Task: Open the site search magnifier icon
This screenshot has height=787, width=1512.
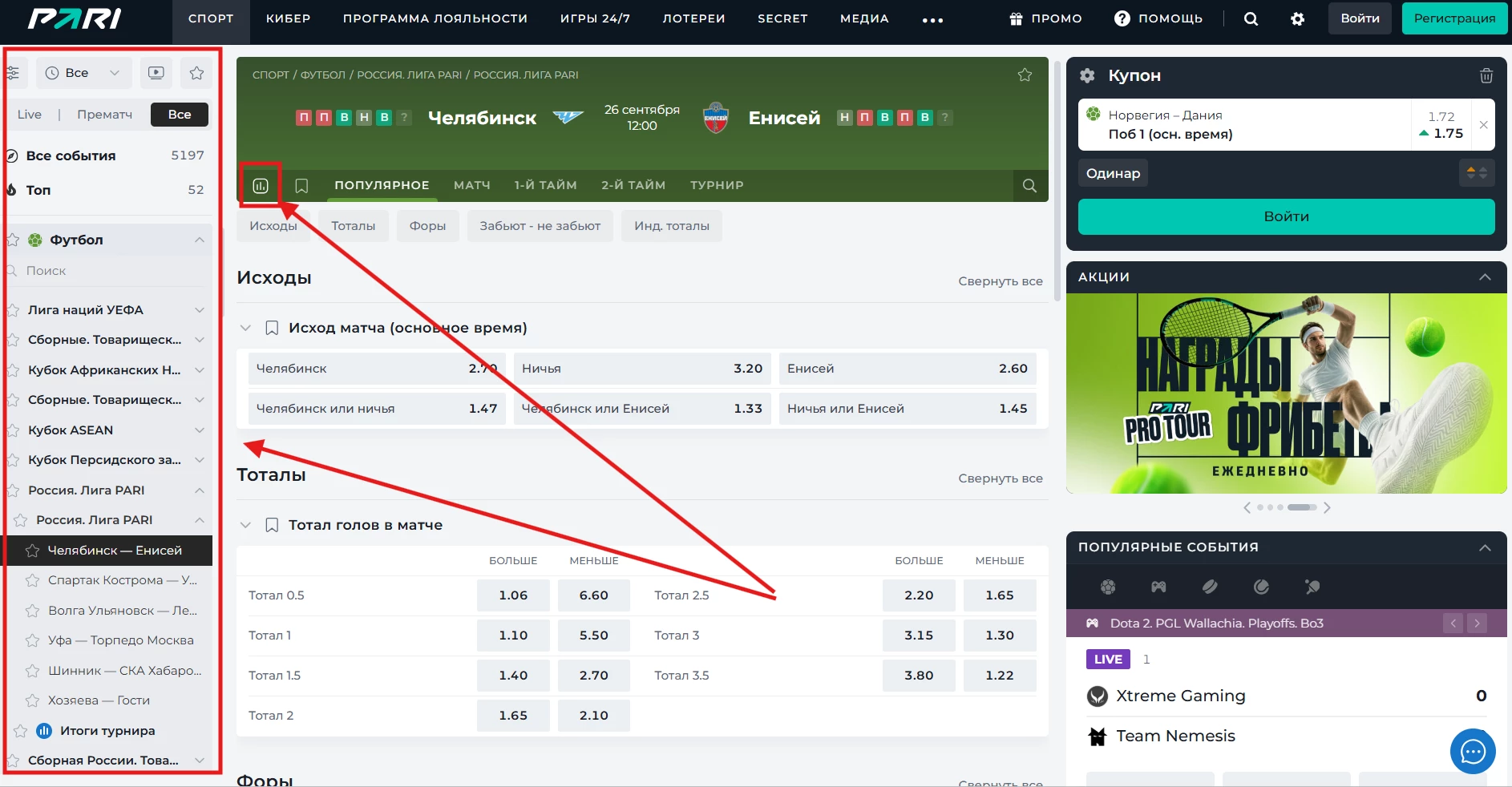Action: (1251, 18)
